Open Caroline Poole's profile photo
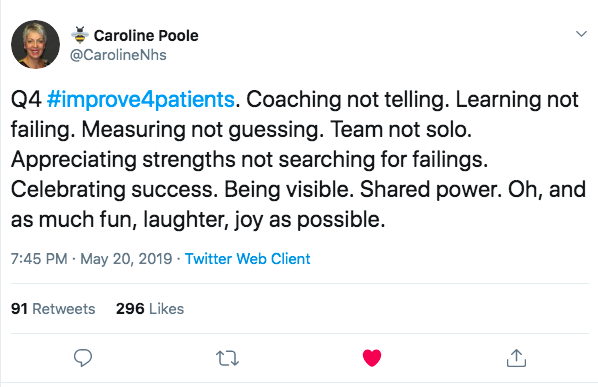This screenshot has height=387, width=598. click(35, 44)
